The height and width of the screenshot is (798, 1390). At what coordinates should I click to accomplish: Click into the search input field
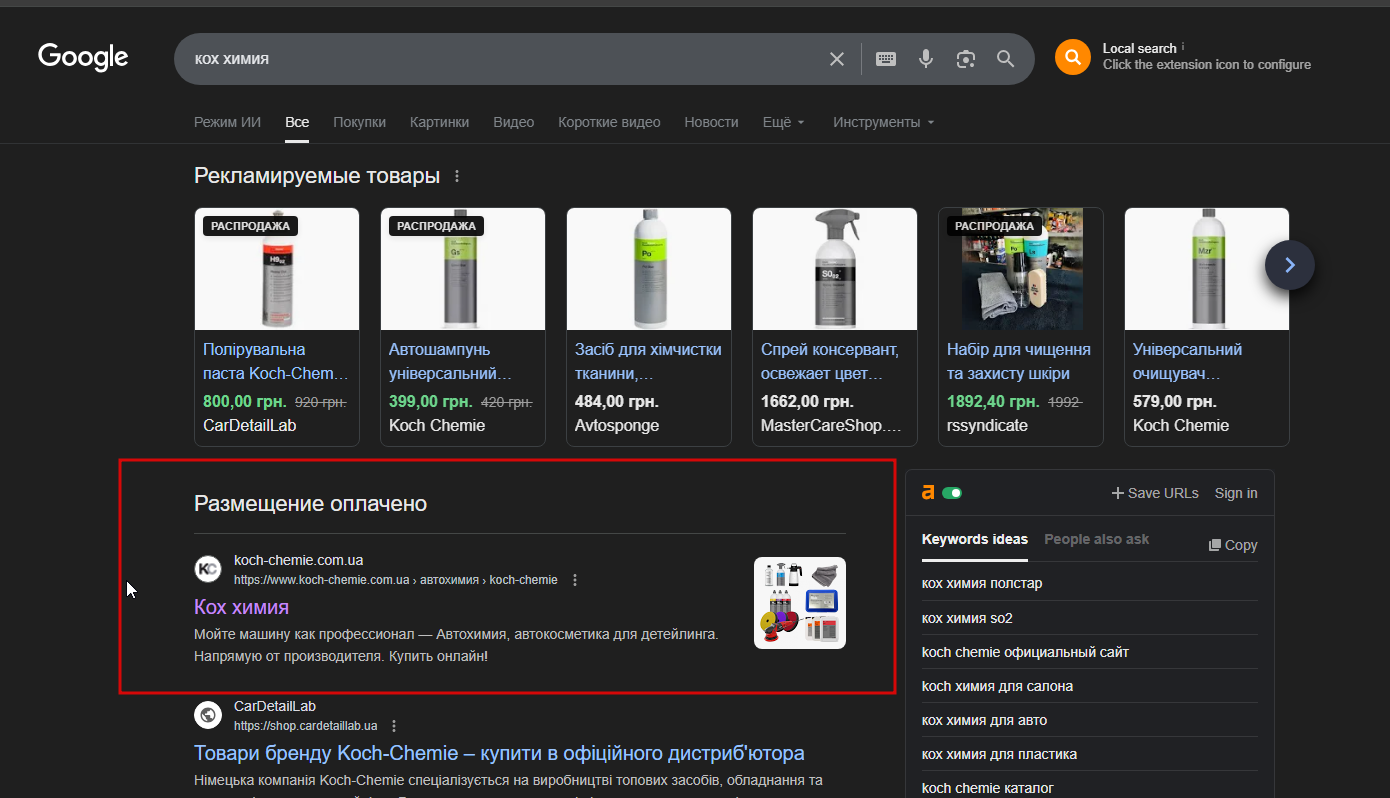coord(500,59)
